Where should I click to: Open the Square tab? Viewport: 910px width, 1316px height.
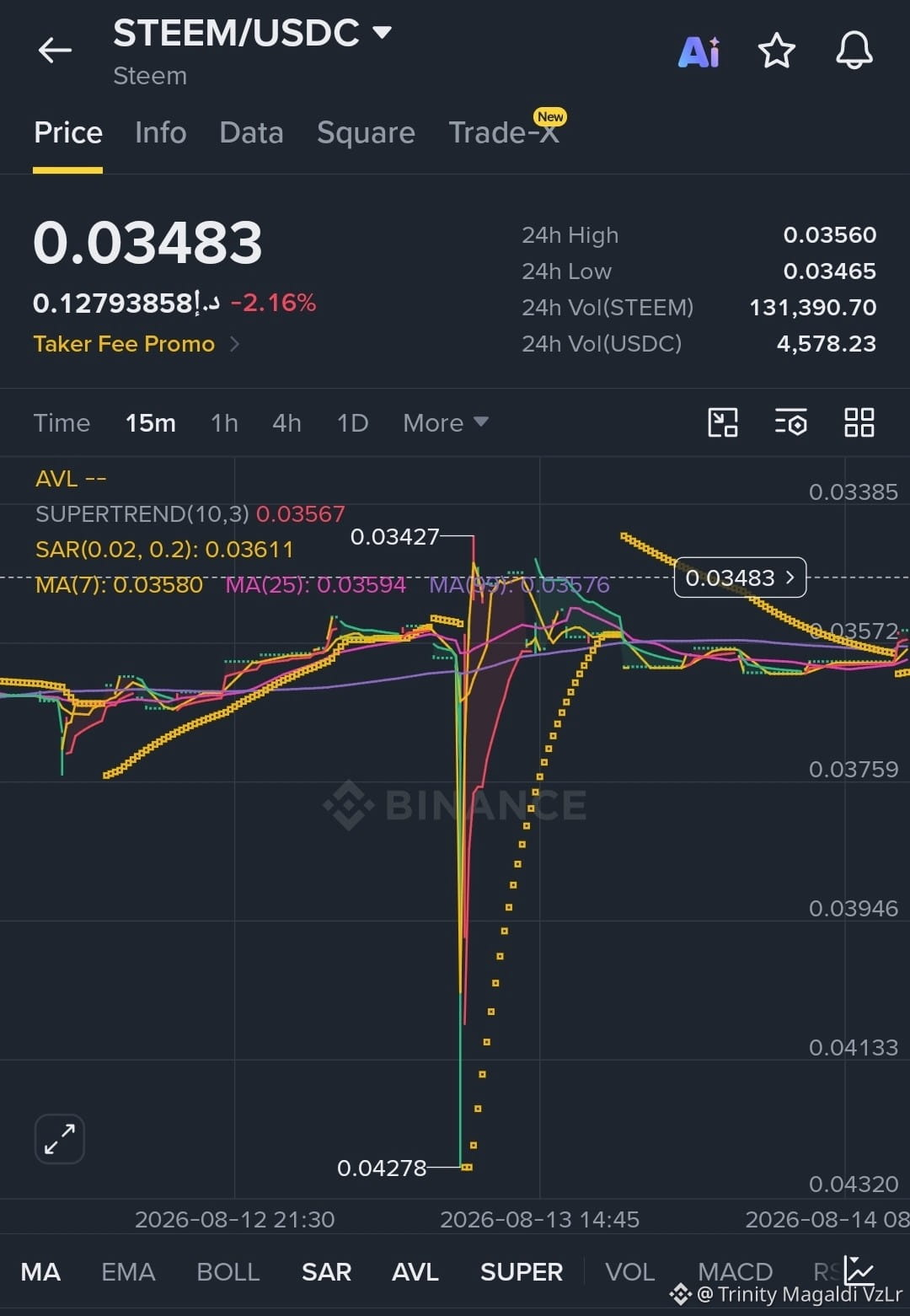click(366, 132)
